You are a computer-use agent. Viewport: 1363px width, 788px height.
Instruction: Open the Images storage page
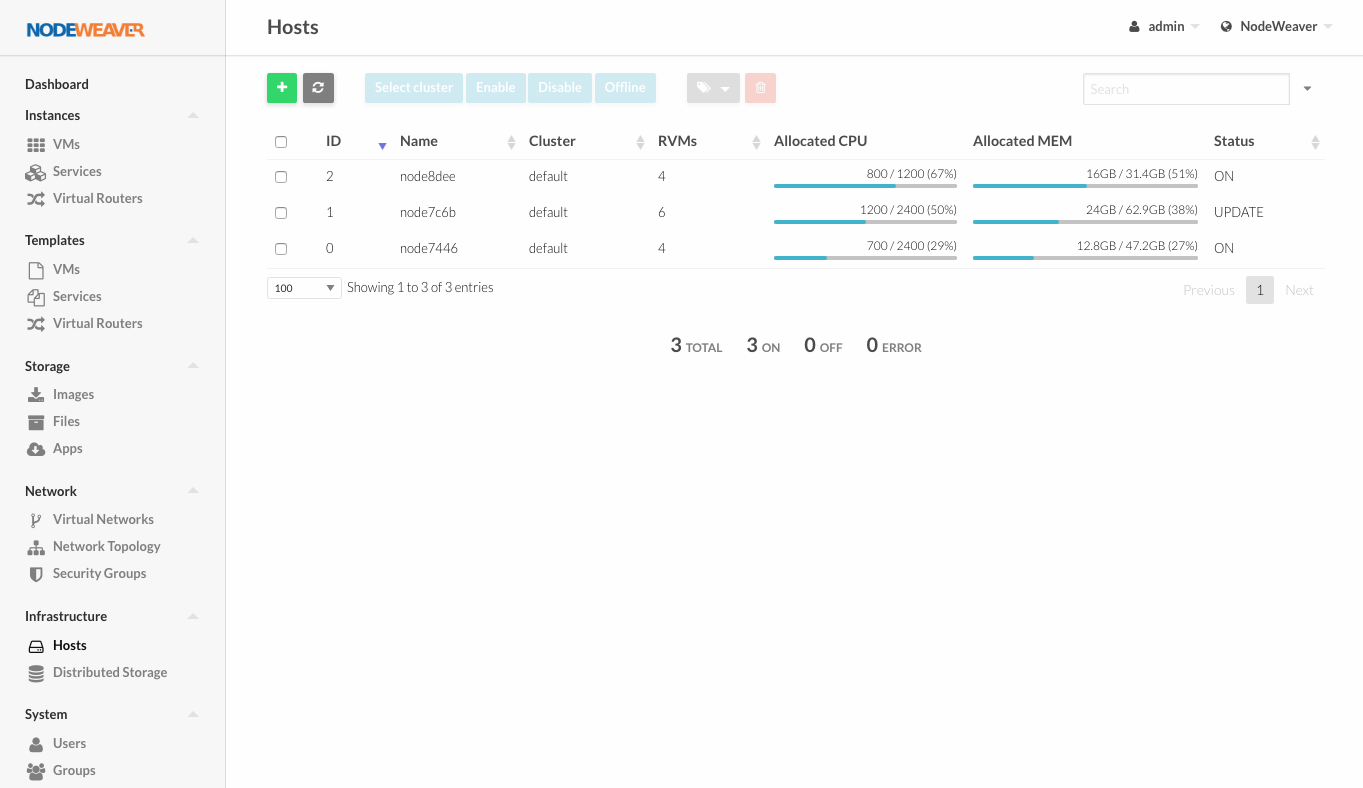pyautogui.click(x=73, y=395)
